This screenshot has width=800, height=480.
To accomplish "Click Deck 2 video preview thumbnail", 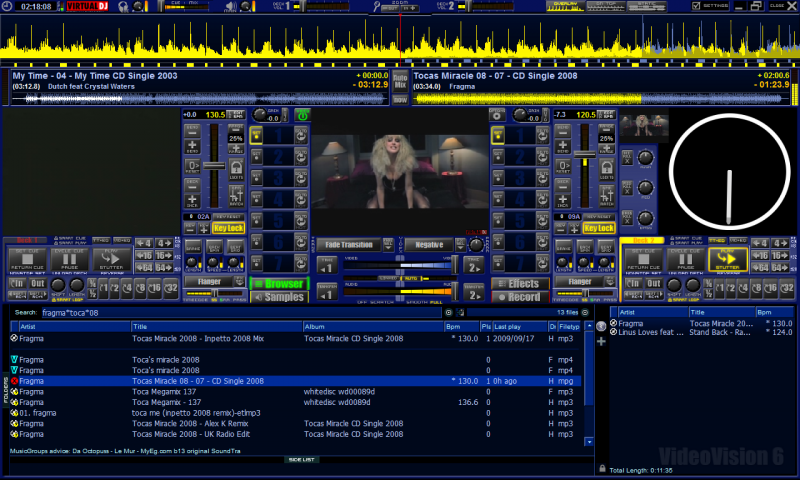I will pyautogui.click(x=644, y=125).
